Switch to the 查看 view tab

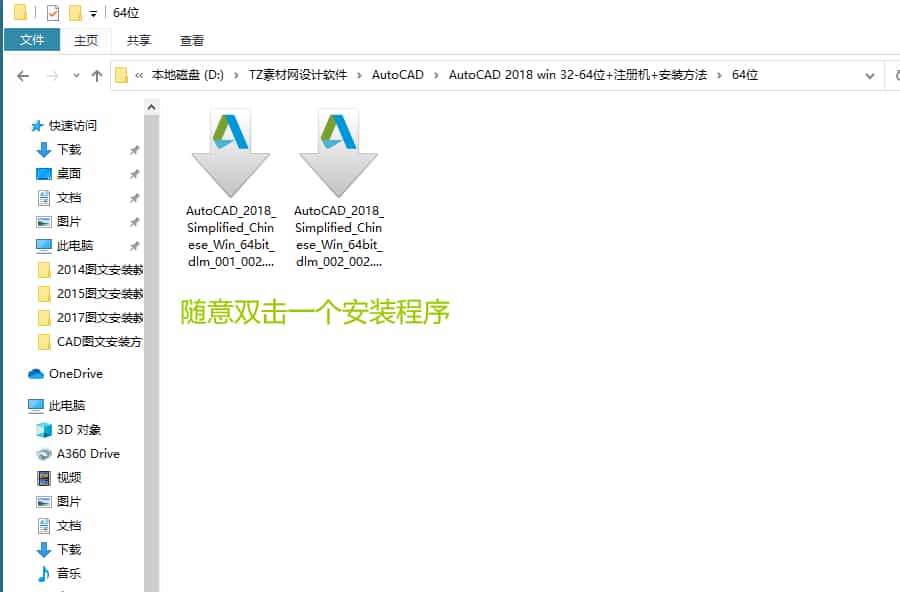click(192, 41)
